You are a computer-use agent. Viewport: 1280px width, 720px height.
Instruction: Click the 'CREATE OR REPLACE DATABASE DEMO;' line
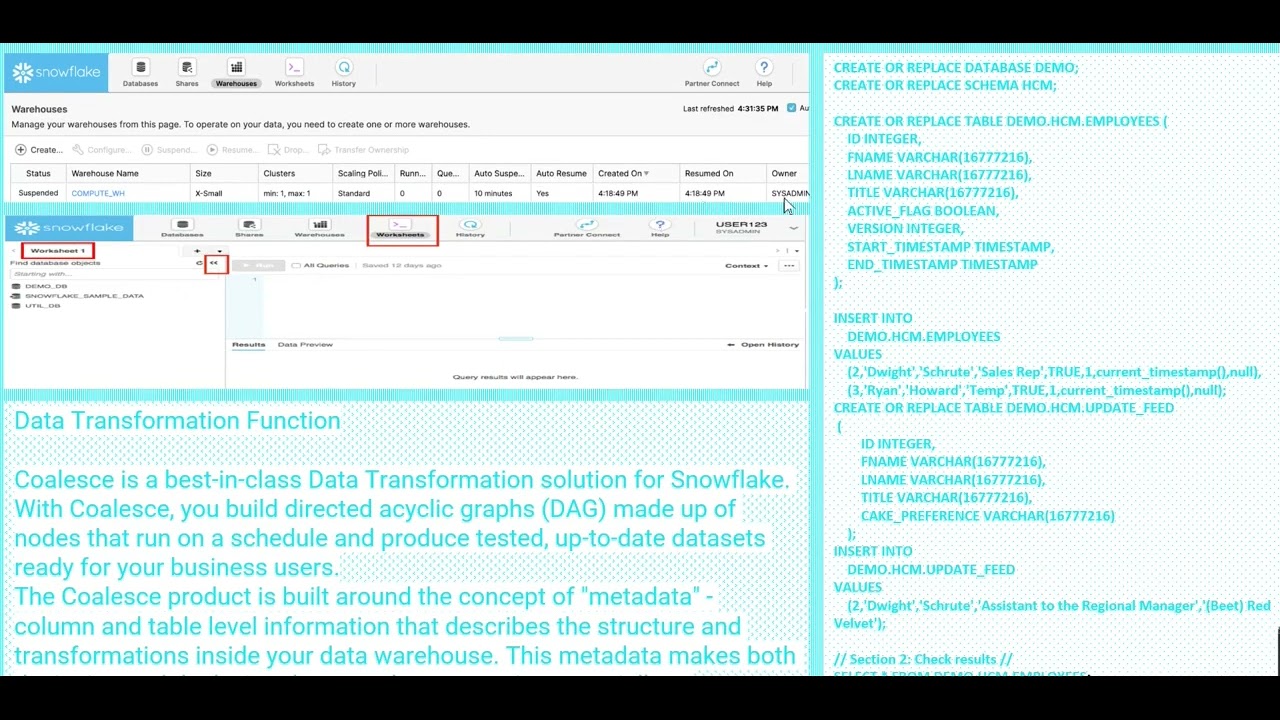(956, 68)
